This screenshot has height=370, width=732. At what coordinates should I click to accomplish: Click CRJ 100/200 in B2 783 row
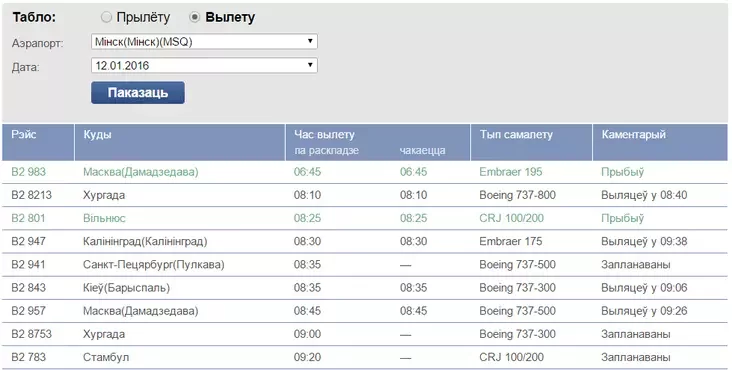click(512, 357)
